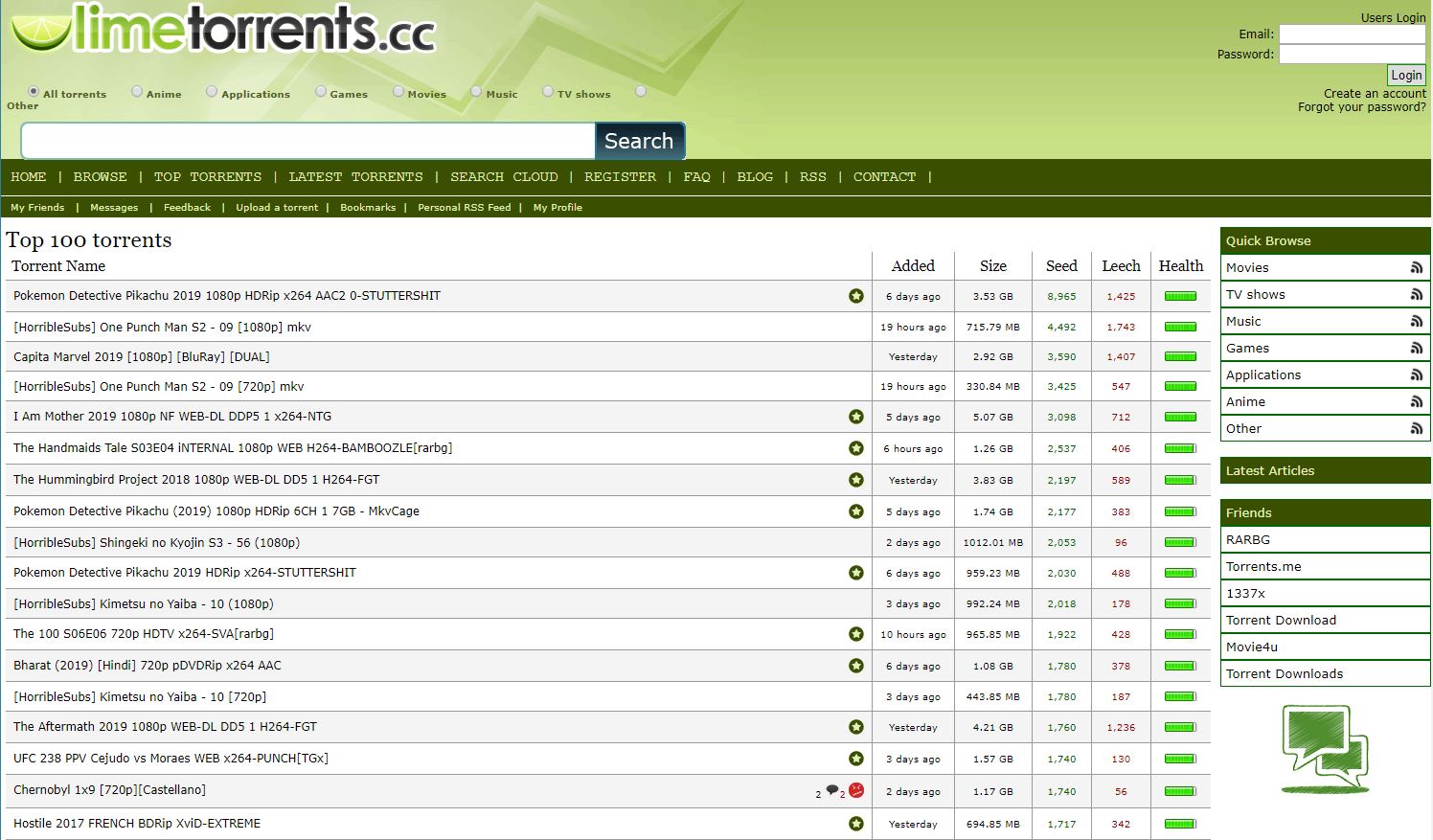
Task: Click the Email input field
Action: (1352, 34)
